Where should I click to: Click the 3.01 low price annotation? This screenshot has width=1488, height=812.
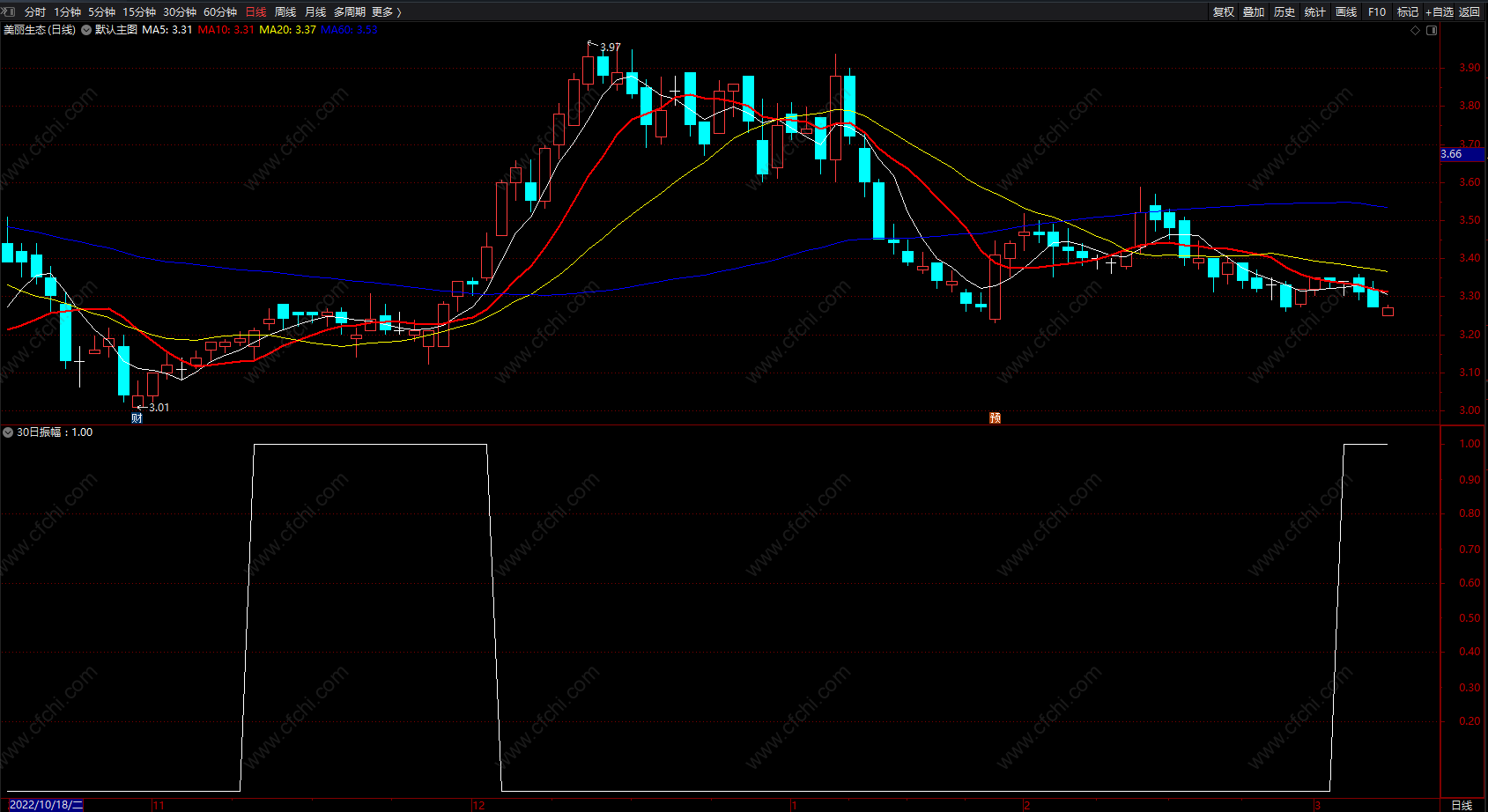tap(159, 408)
